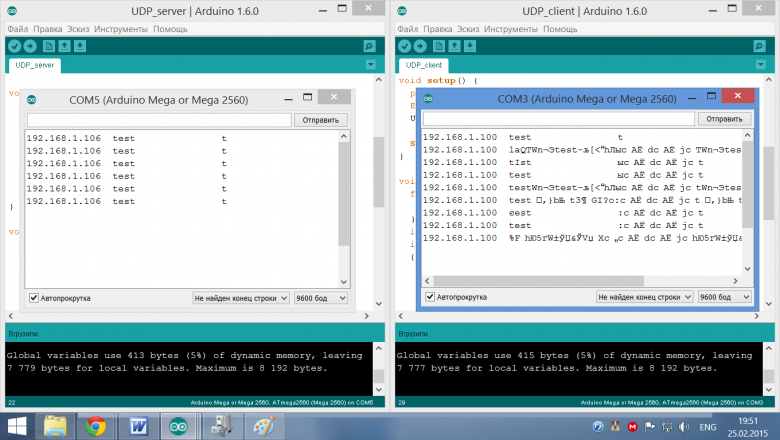Screen dimensions: 780x440
Task: Open Помощь menu in UDP_client window
Action: point(560,29)
